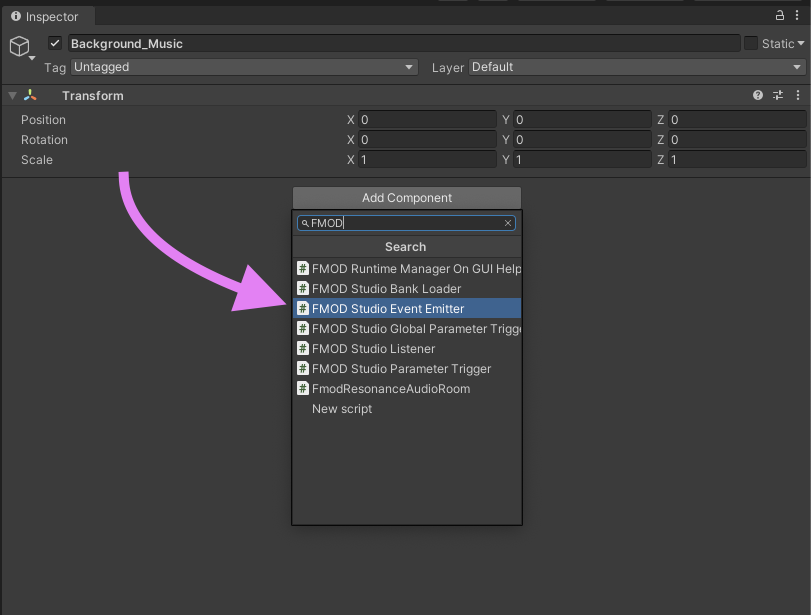
Task: Open Transform component help reference icon
Action: [x=758, y=96]
